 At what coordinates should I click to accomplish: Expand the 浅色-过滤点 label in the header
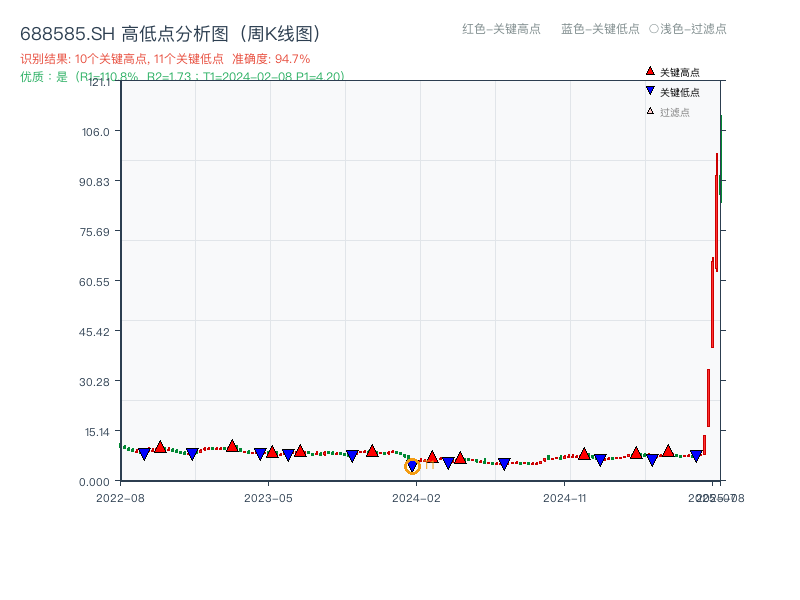(689, 29)
